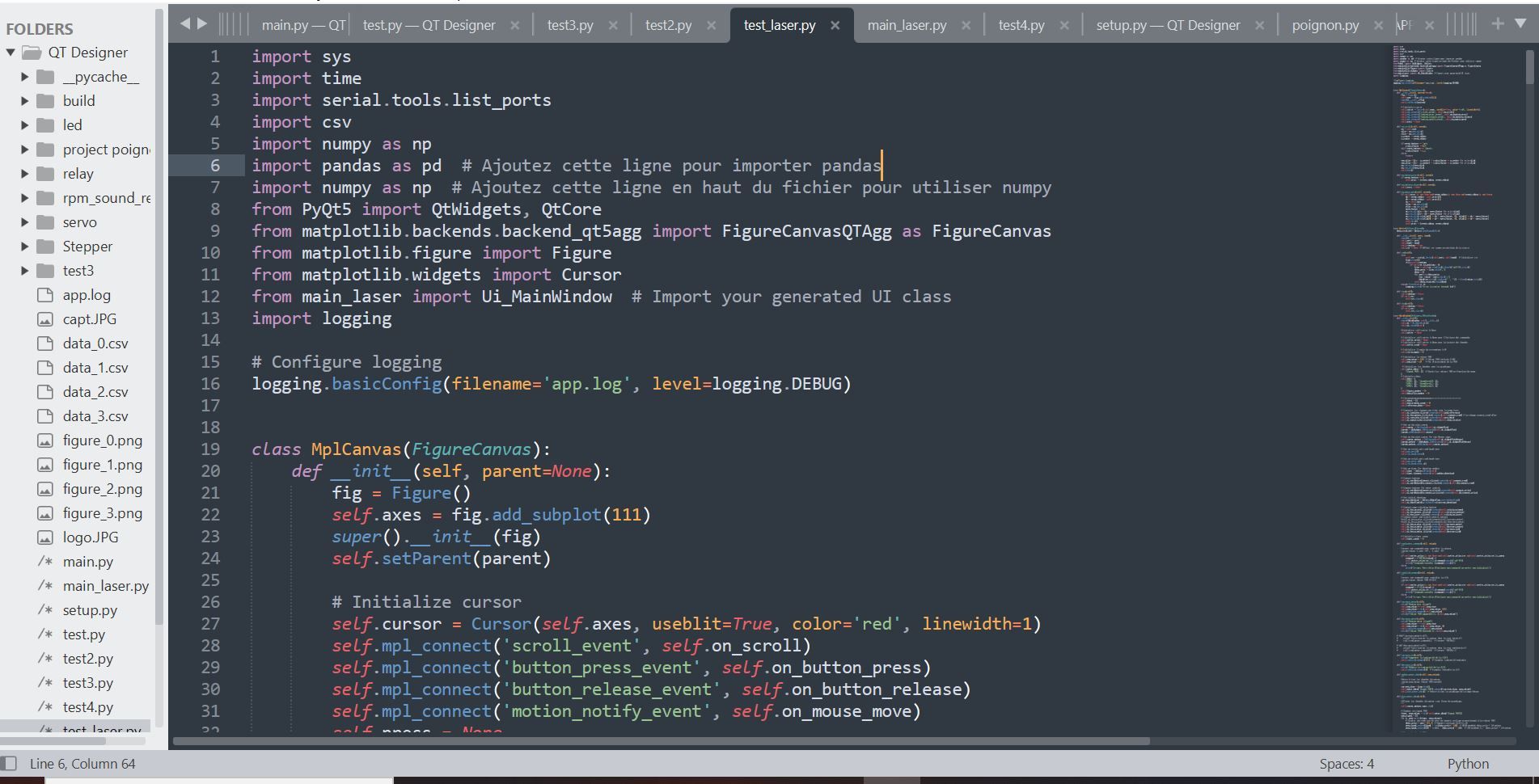The width and height of the screenshot is (1539, 784).
Task: Switch to test.py — QT Designer tab
Action: 429,25
